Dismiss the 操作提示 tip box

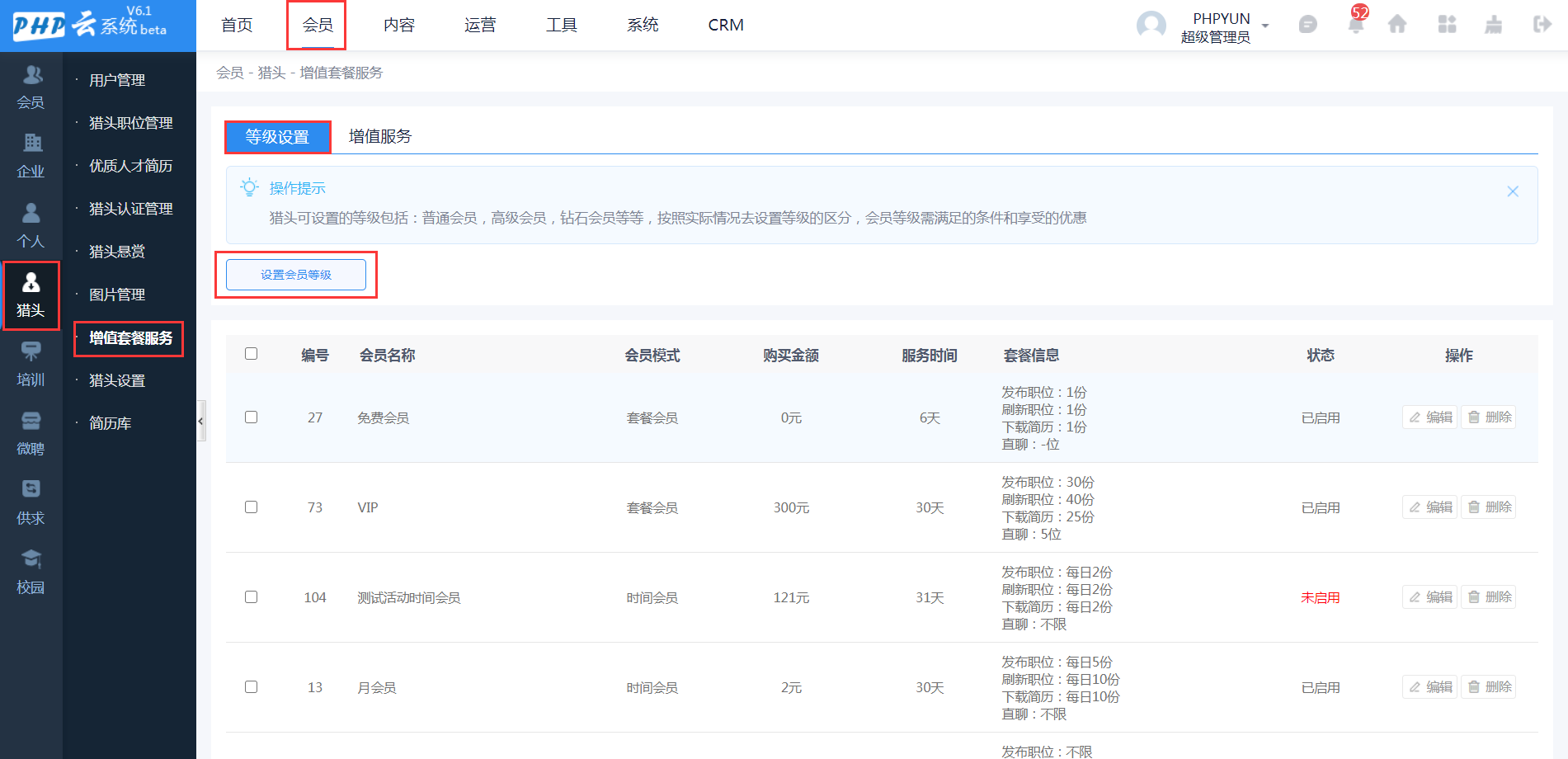[1513, 191]
